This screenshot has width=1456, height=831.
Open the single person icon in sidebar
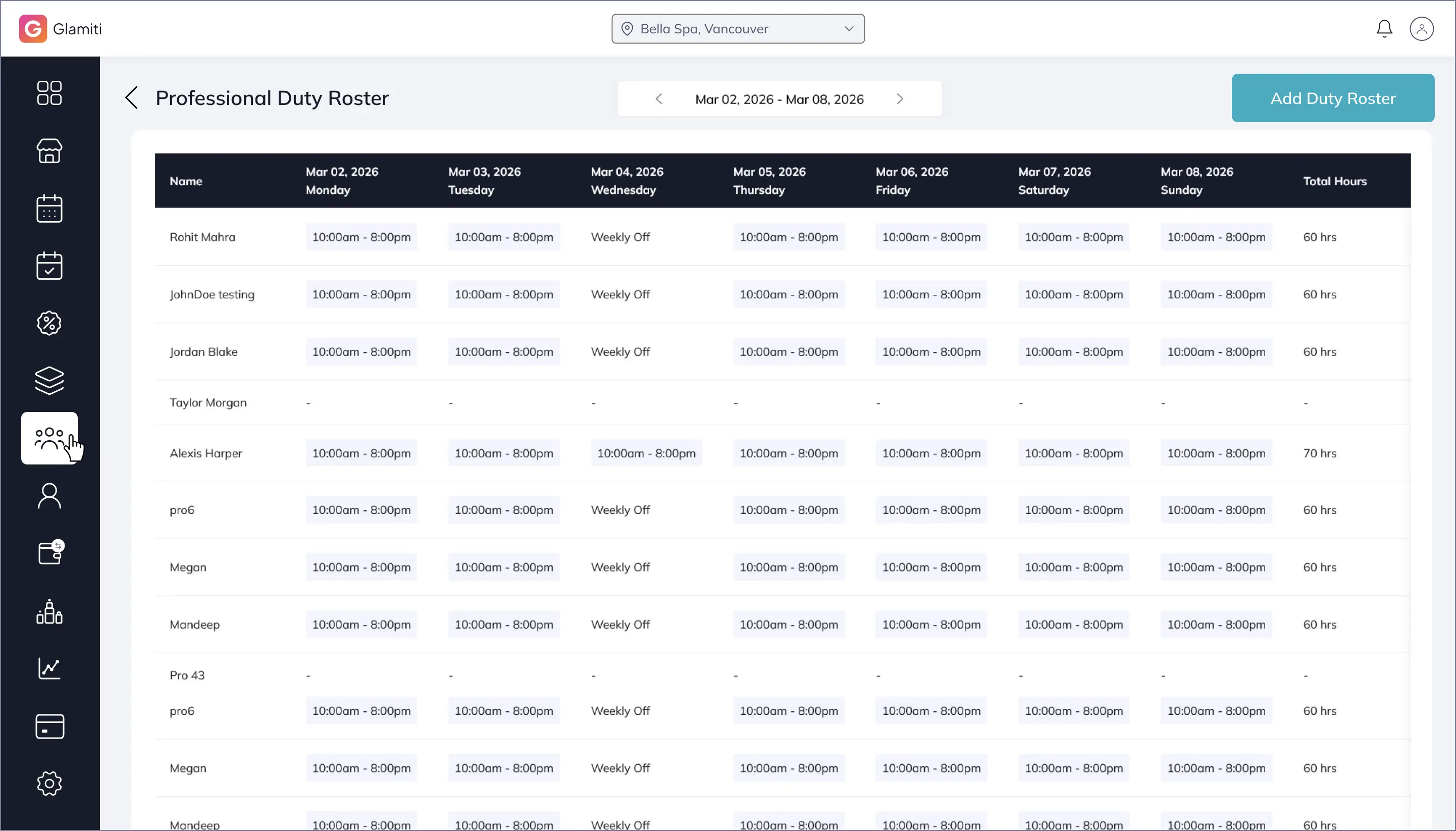49,495
